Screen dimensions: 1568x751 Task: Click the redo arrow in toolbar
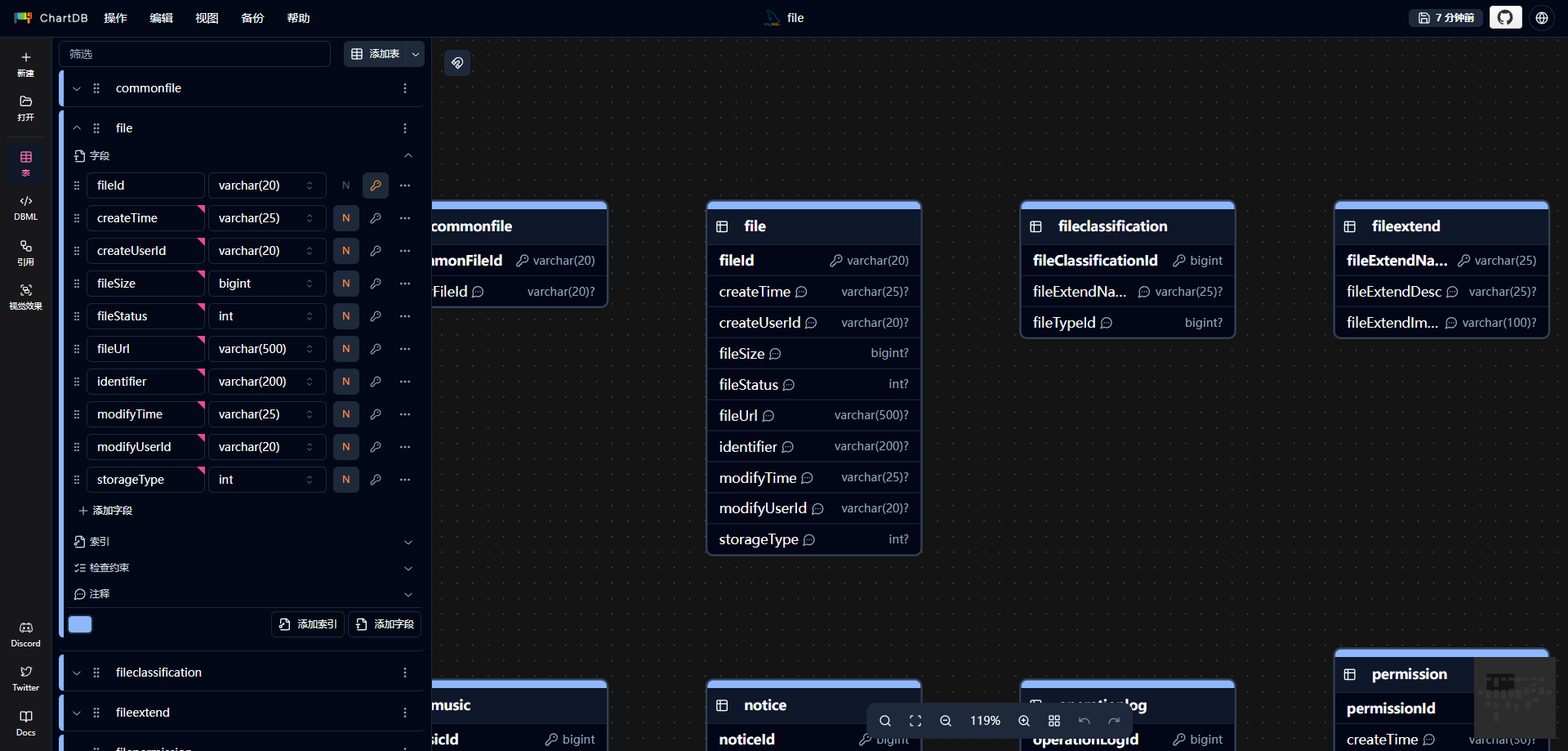(1114, 721)
